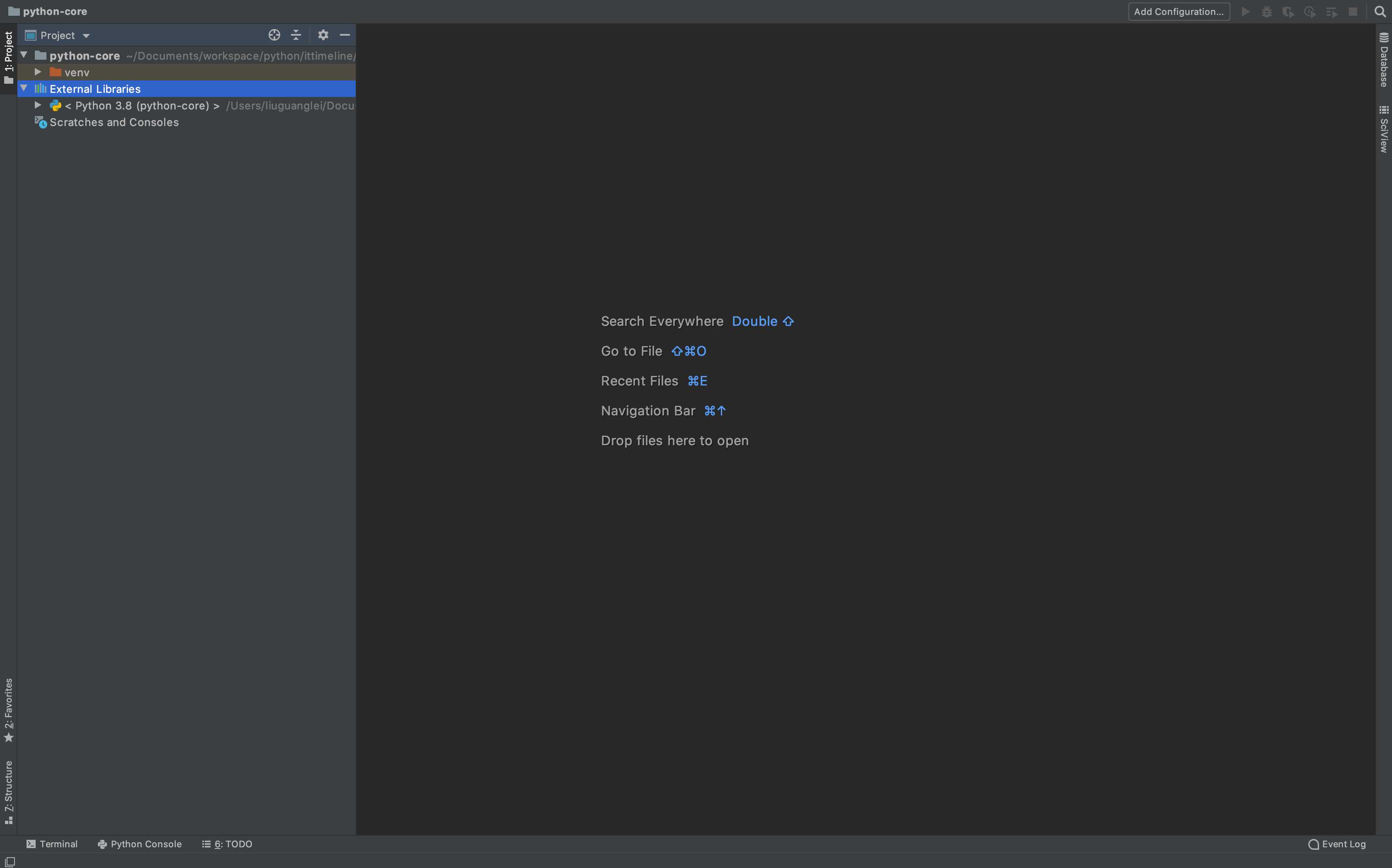Collapse all in the Project panel
The height and width of the screenshot is (868, 1392).
tap(296, 35)
